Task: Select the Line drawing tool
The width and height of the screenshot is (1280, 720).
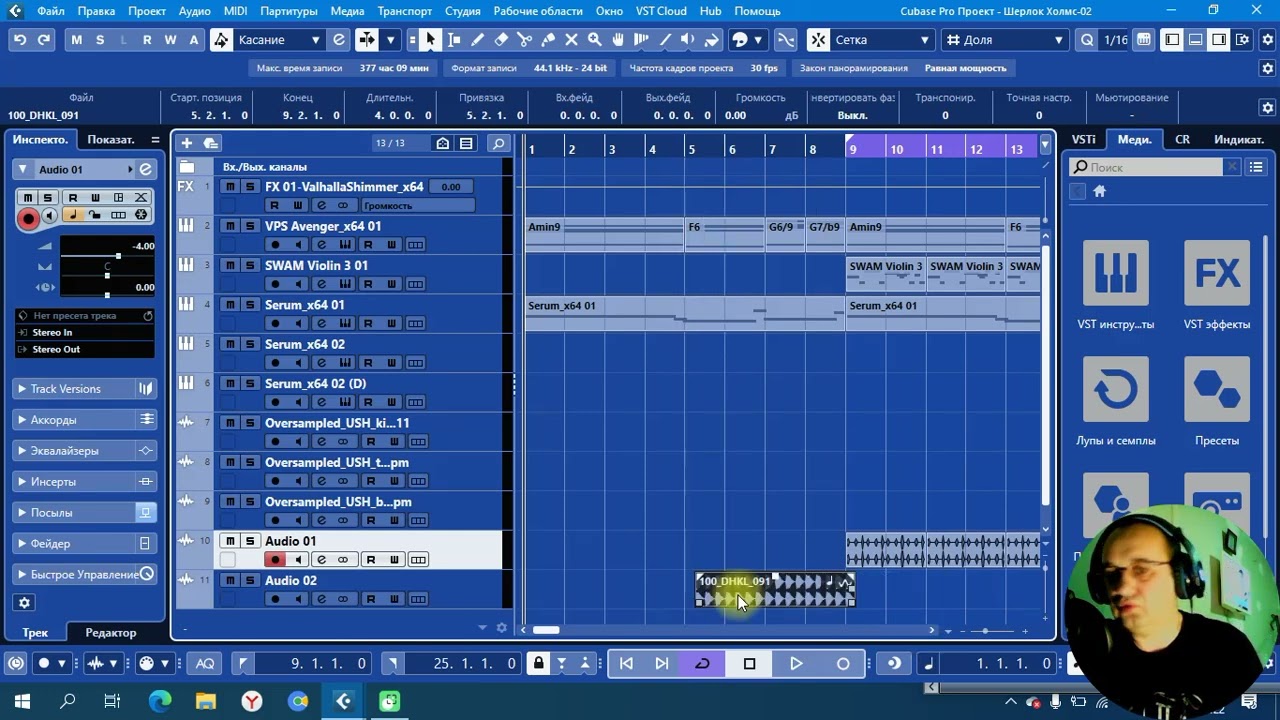Action: pyautogui.click(x=665, y=40)
